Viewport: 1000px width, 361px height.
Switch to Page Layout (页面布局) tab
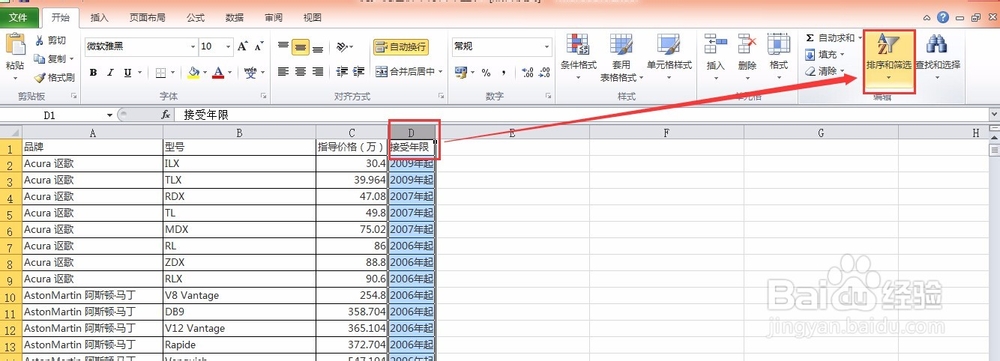pos(146,18)
